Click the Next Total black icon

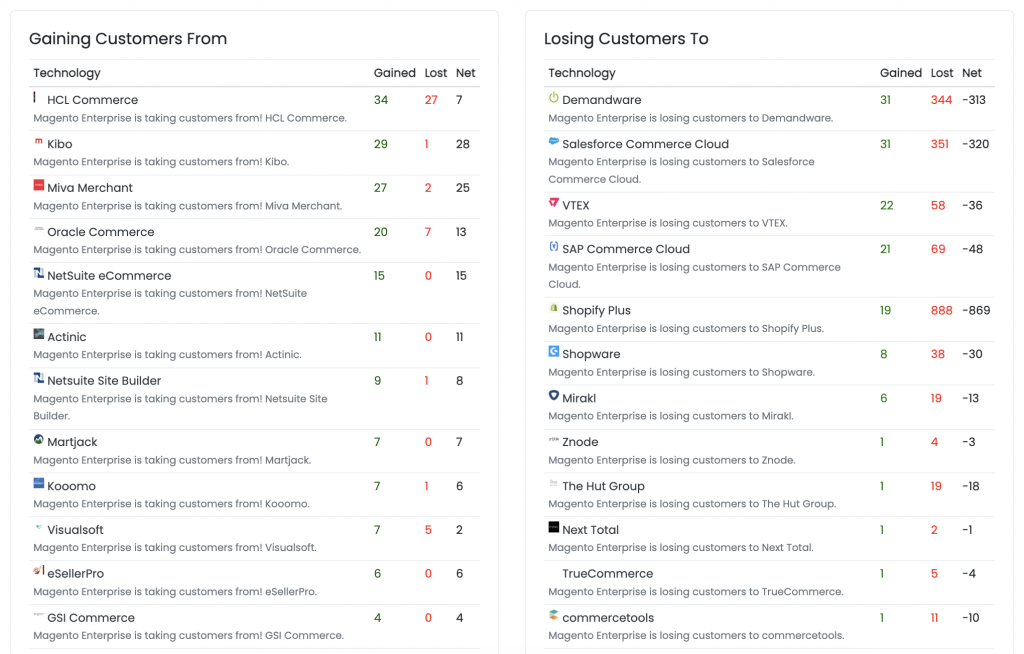554,527
